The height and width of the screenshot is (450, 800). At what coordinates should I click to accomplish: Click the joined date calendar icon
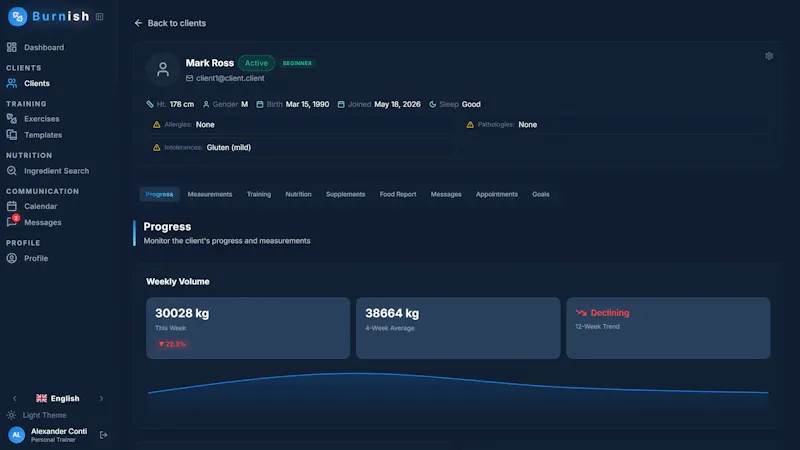click(341, 104)
